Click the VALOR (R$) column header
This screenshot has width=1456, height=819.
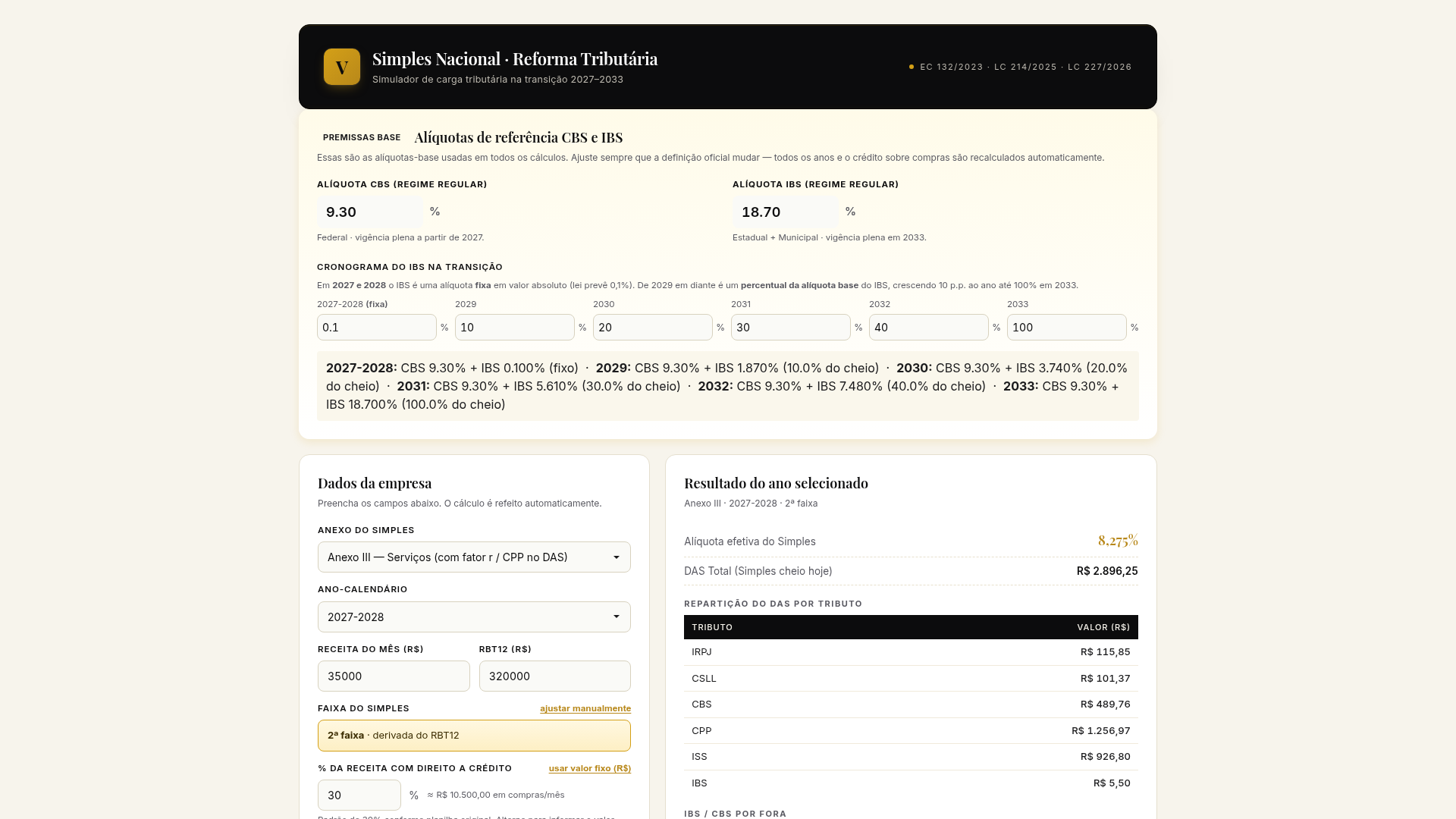1103,627
